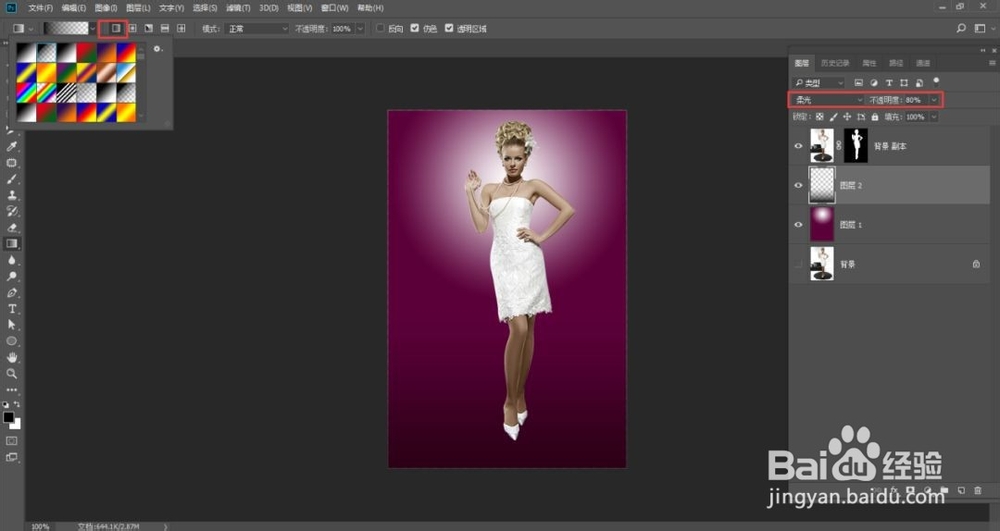This screenshot has width=1000, height=531.
Task: Filter layers by adjustment layer icon
Action: coord(874,83)
